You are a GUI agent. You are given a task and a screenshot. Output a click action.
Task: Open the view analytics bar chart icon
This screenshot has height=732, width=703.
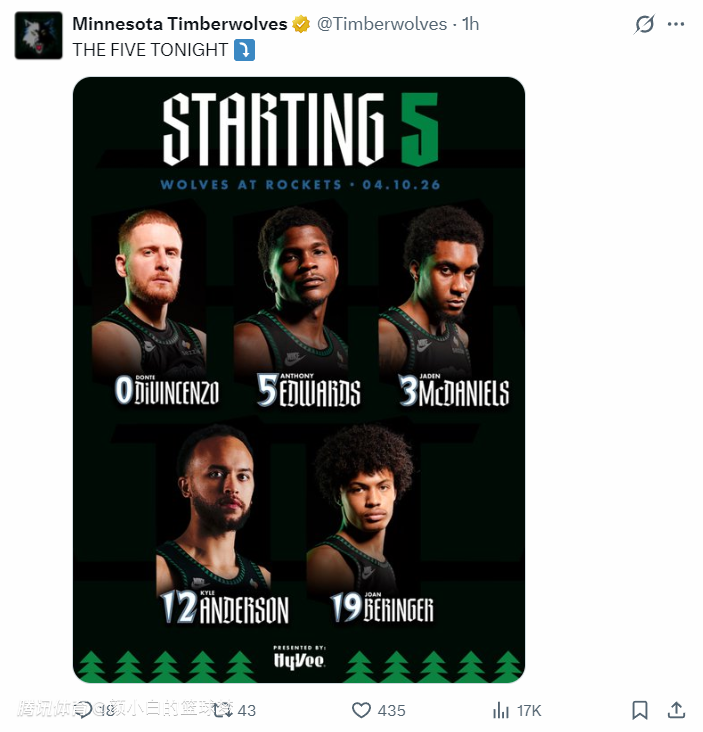pyautogui.click(x=501, y=710)
